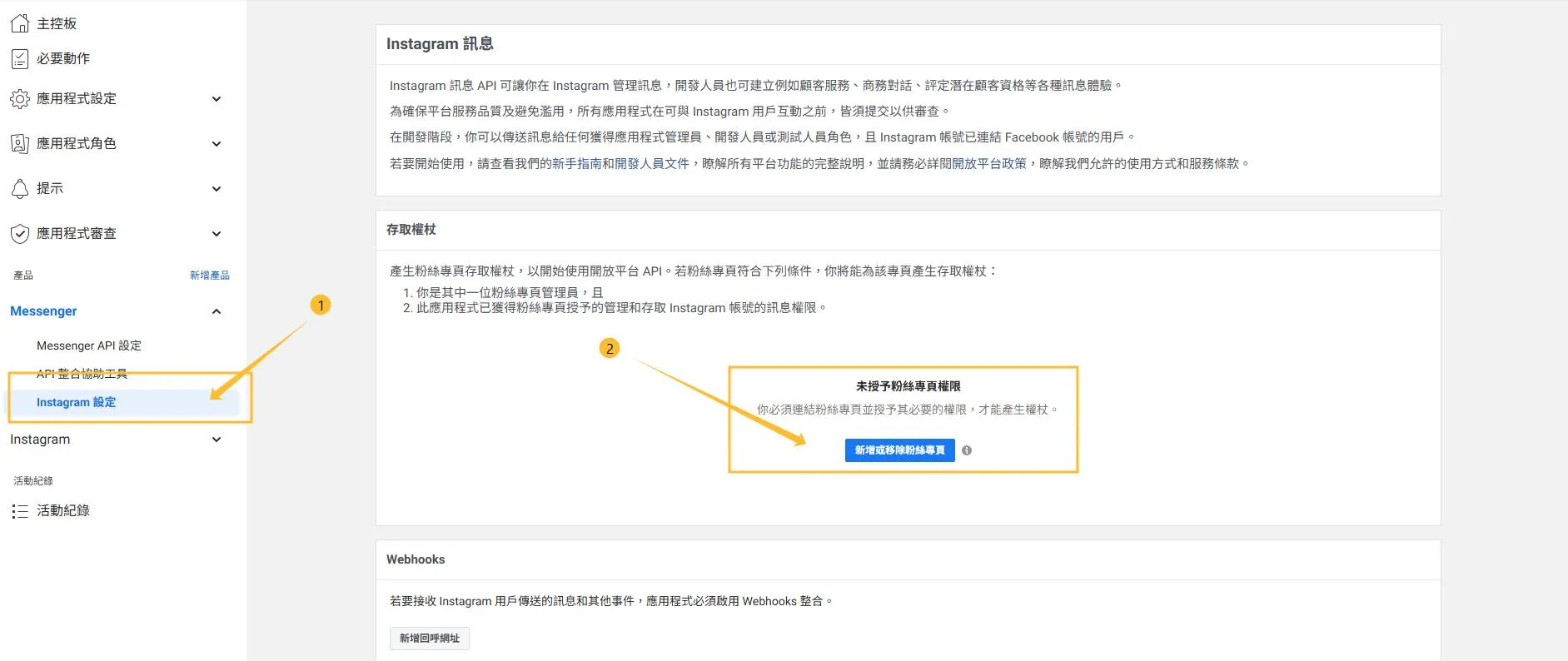Click 未授予粉絲專頁權限 title text
Viewport: 1568px width, 661px height.
908,386
